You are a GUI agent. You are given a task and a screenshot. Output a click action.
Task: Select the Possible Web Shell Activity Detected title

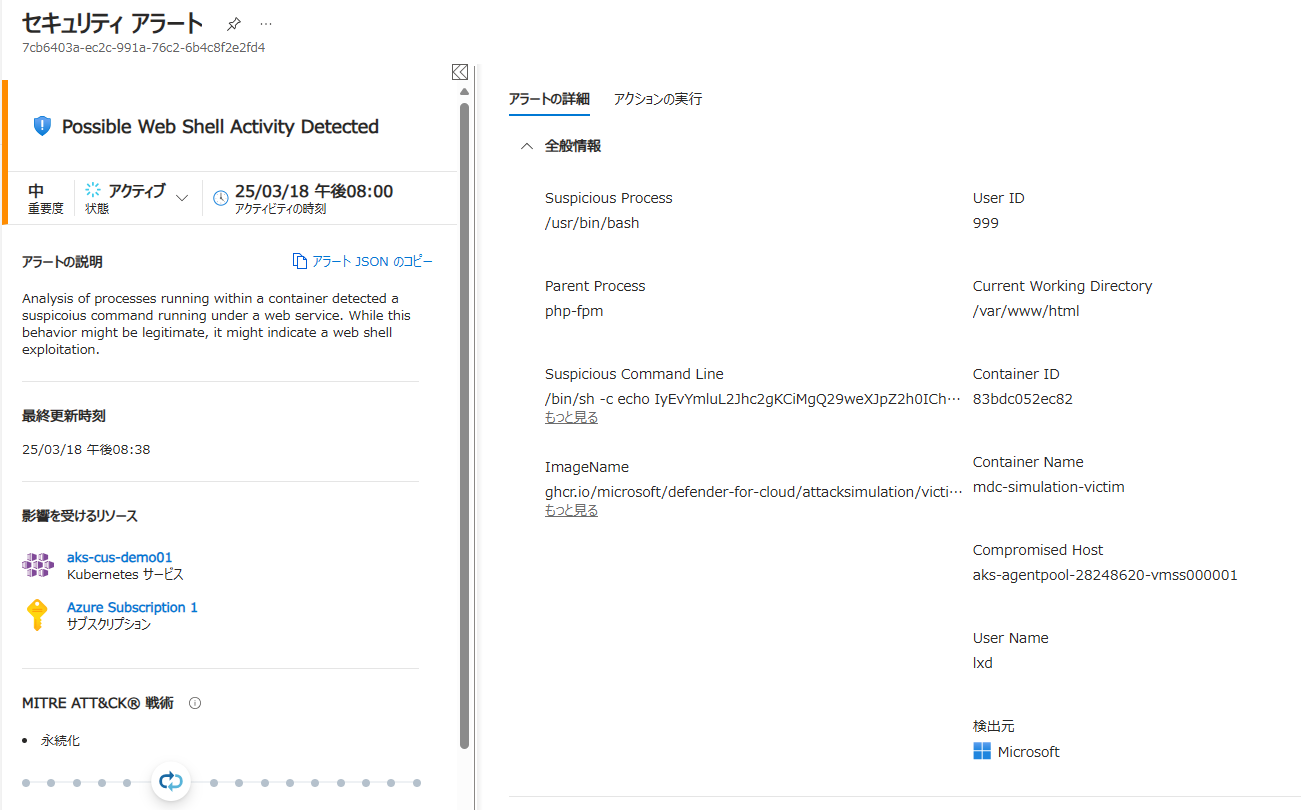220,127
